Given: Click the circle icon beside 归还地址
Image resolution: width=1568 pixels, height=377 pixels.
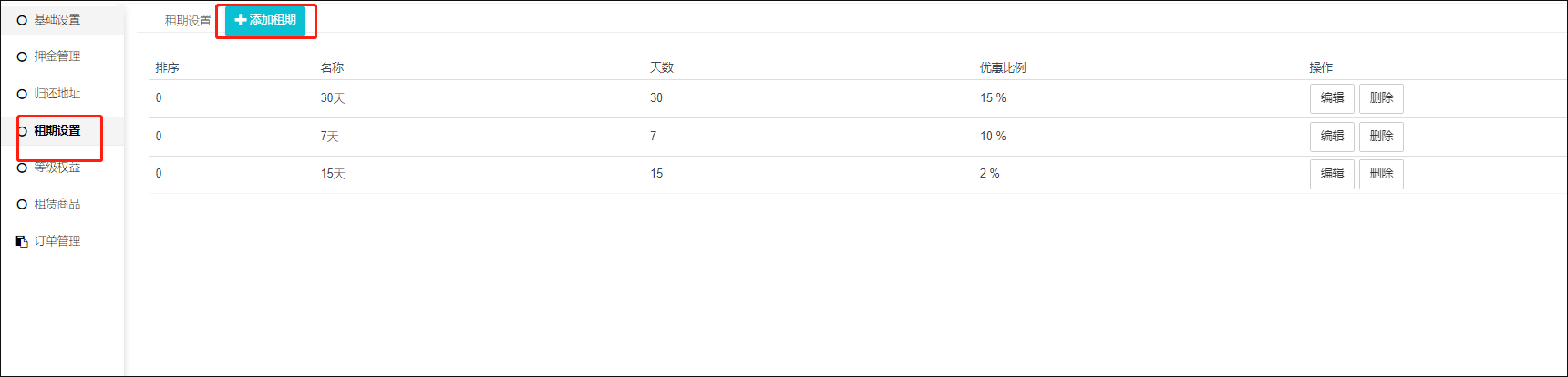Looking at the screenshot, I should (22, 94).
